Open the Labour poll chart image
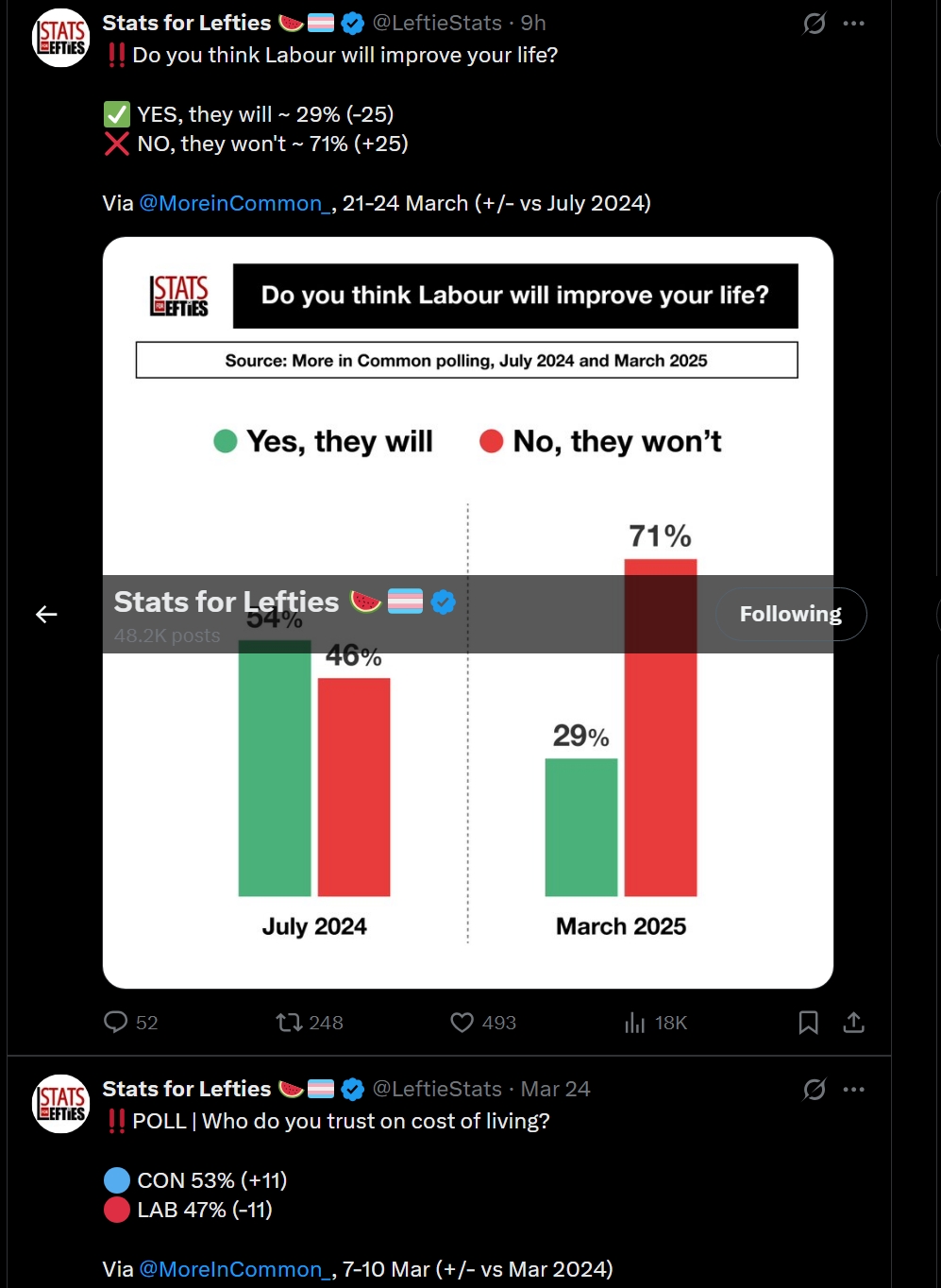Image resolution: width=941 pixels, height=1288 pixels. tap(468, 803)
